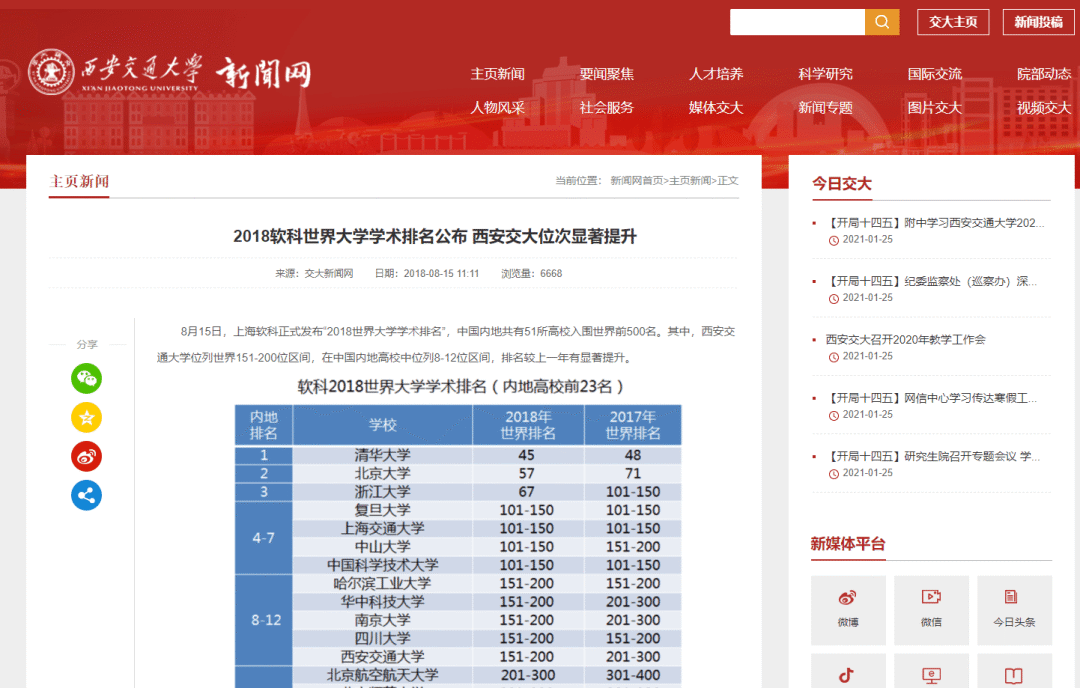Click the 北京航空航天大学 table cell

(x=382, y=675)
